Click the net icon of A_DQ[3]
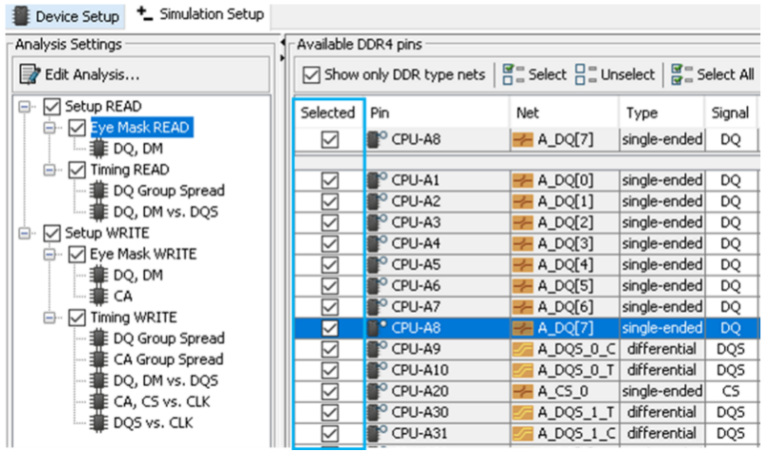This screenshot has width=768, height=452. click(x=523, y=244)
